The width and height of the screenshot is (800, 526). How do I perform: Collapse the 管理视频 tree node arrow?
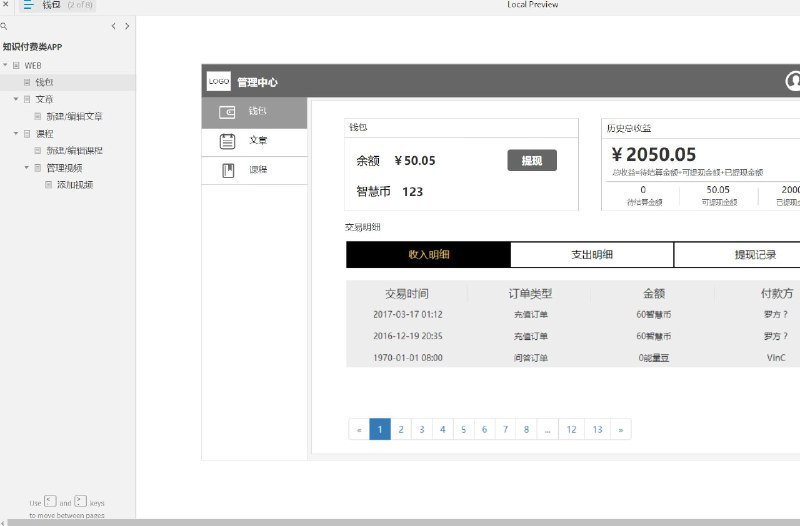(27, 167)
